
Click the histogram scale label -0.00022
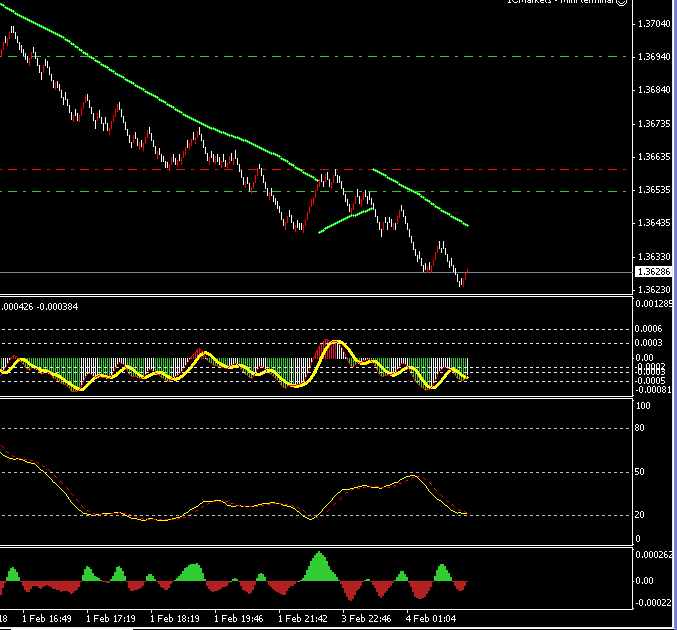tap(653, 603)
